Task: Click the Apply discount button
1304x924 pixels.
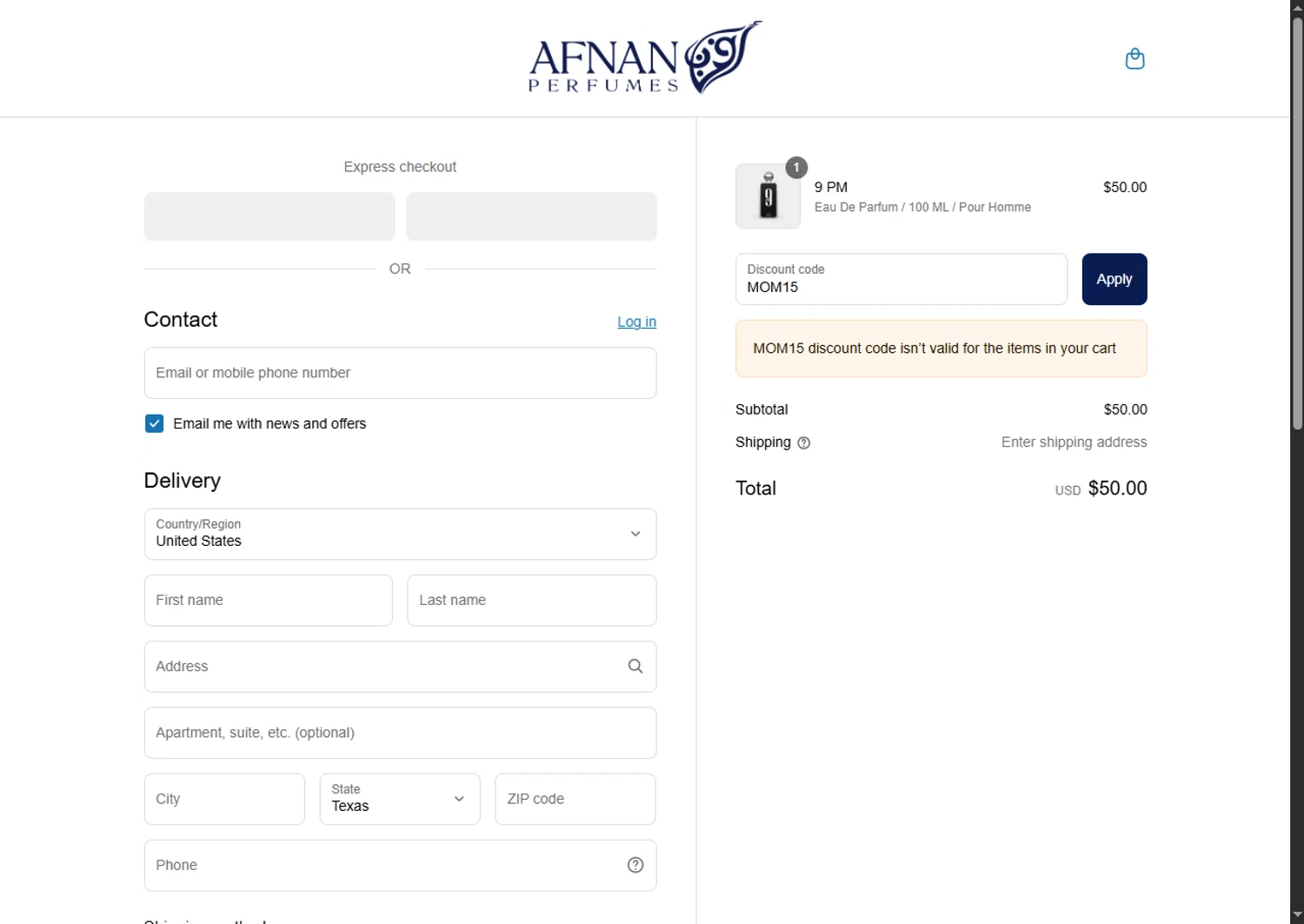Action: click(1114, 279)
